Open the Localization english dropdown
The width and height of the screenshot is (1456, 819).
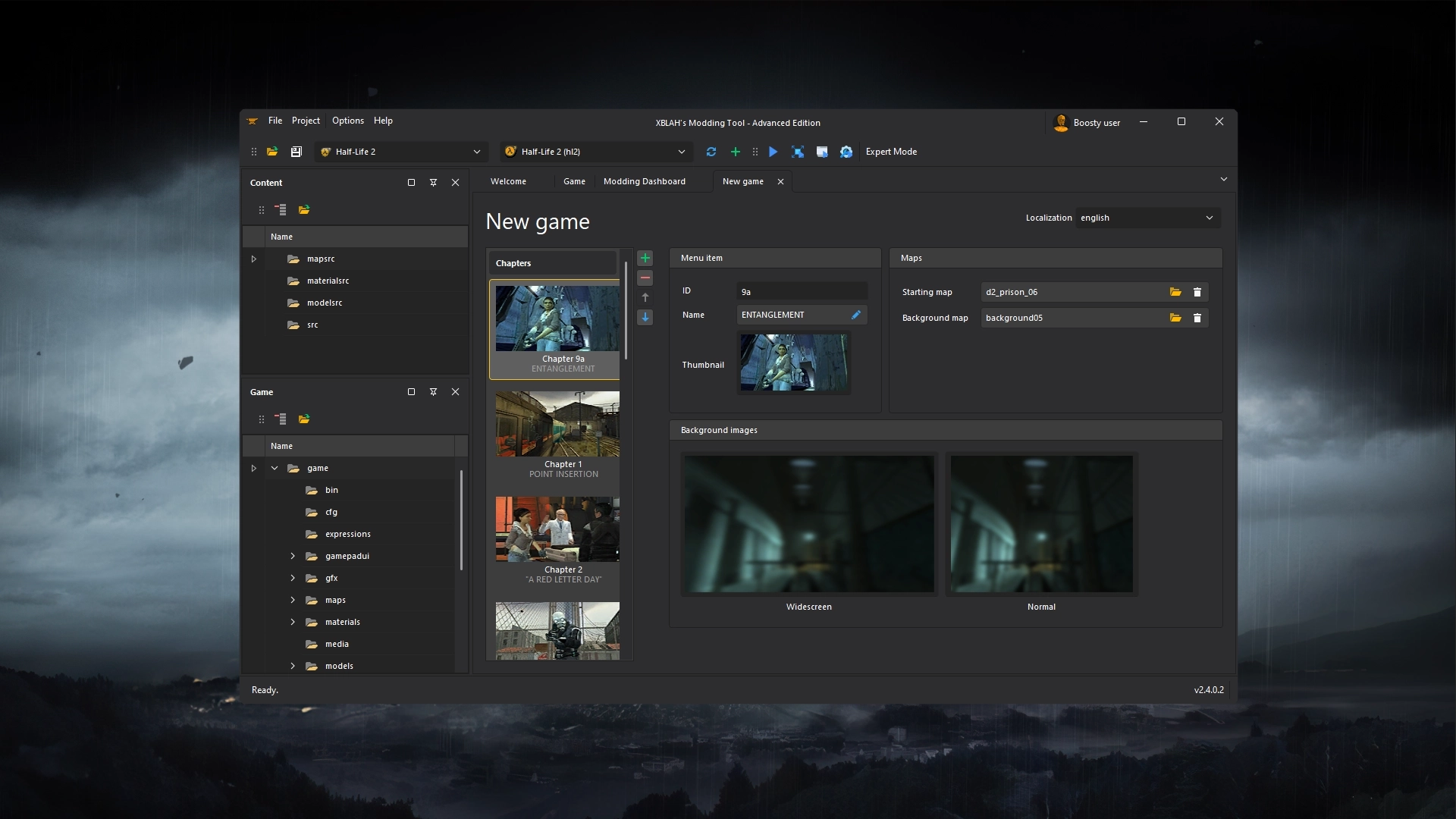[x=1148, y=218]
